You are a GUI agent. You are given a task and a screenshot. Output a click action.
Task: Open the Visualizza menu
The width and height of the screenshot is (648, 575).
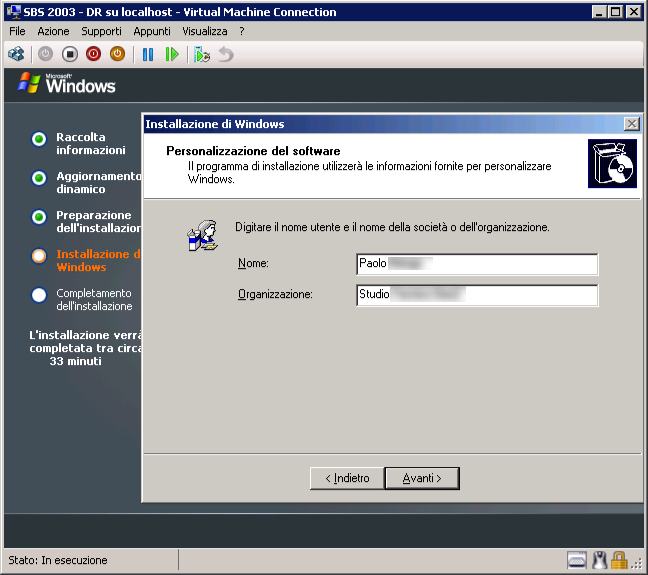[x=205, y=31]
